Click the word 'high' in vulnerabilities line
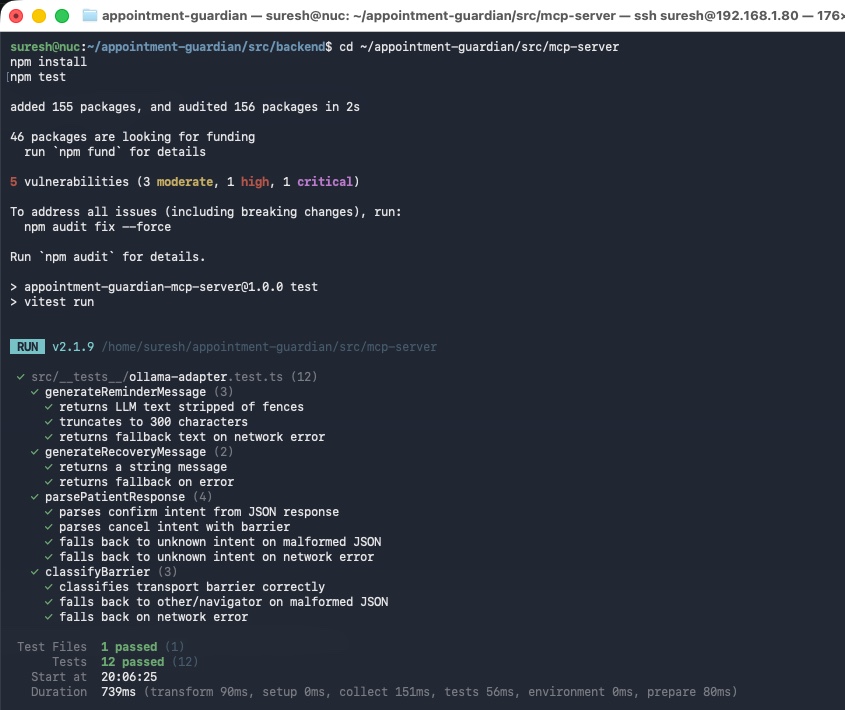 tap(255, 182)
